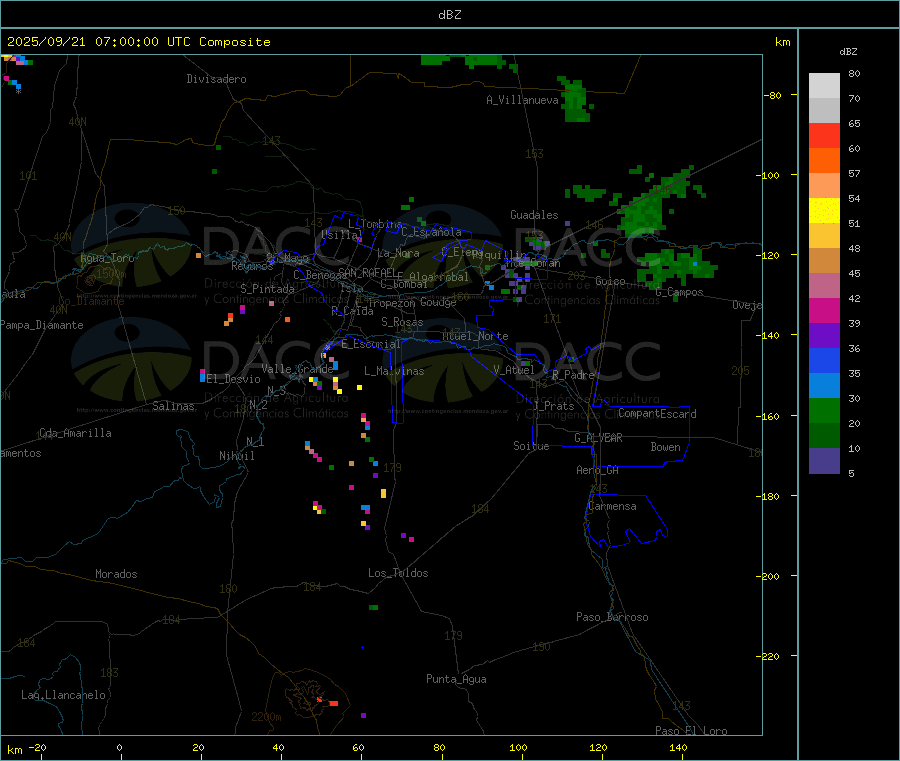Click the J_Prats map label
This screenshot has width=900, height=761.
(554, 406)
